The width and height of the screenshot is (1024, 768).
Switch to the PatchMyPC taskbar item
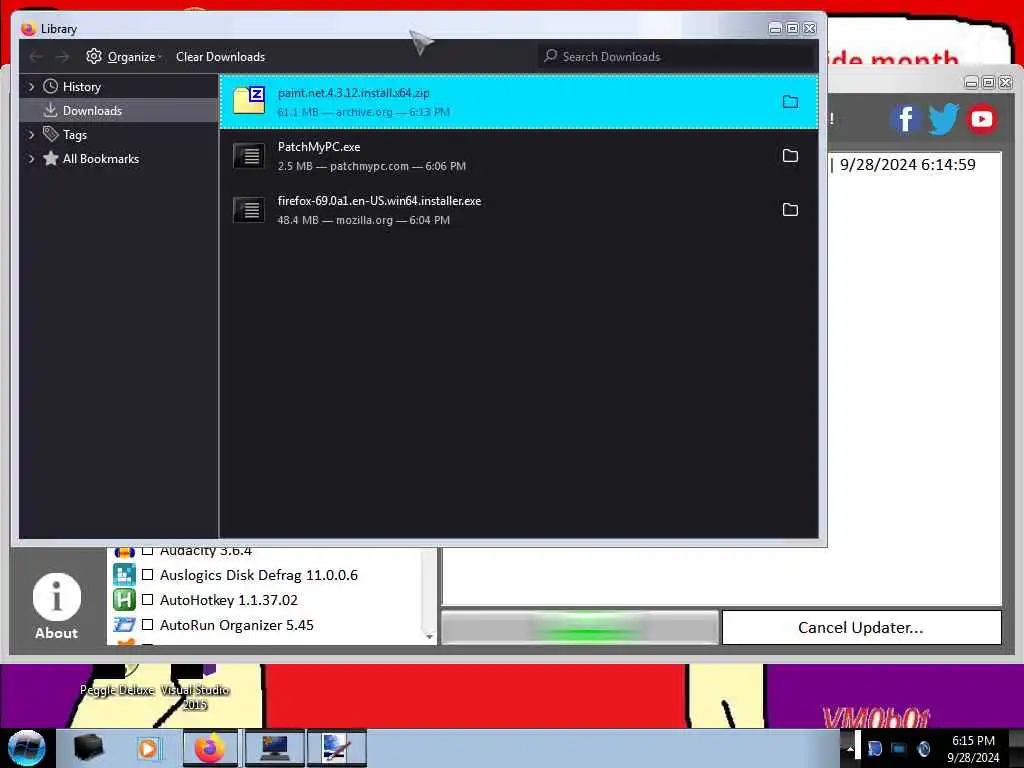(x=336, y=748)
